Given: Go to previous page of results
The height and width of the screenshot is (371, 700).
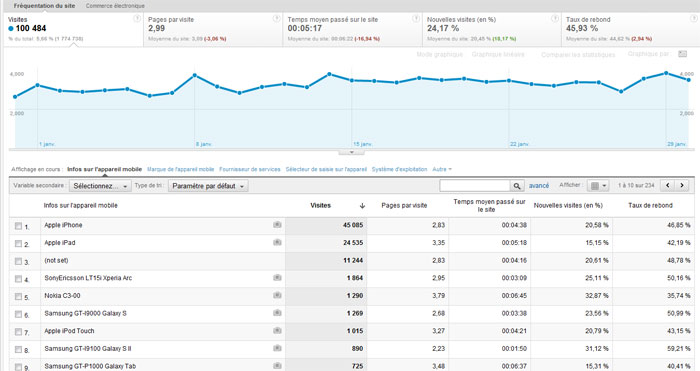Looking at the screenshot, I should (668, 185).
